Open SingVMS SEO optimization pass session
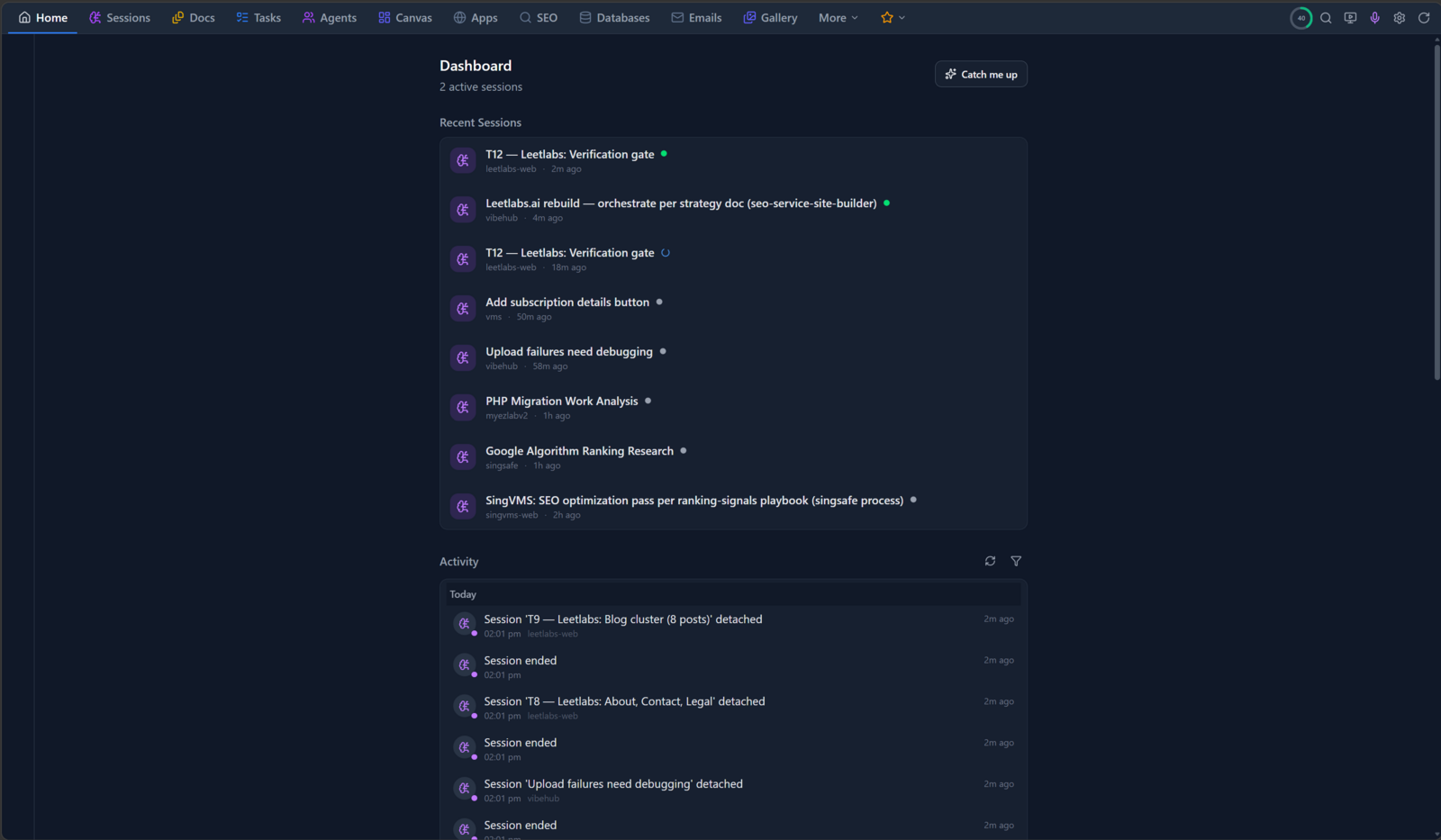Viewport: 1441px width, 840px height. pyautogui.click(x=733, y=506)
